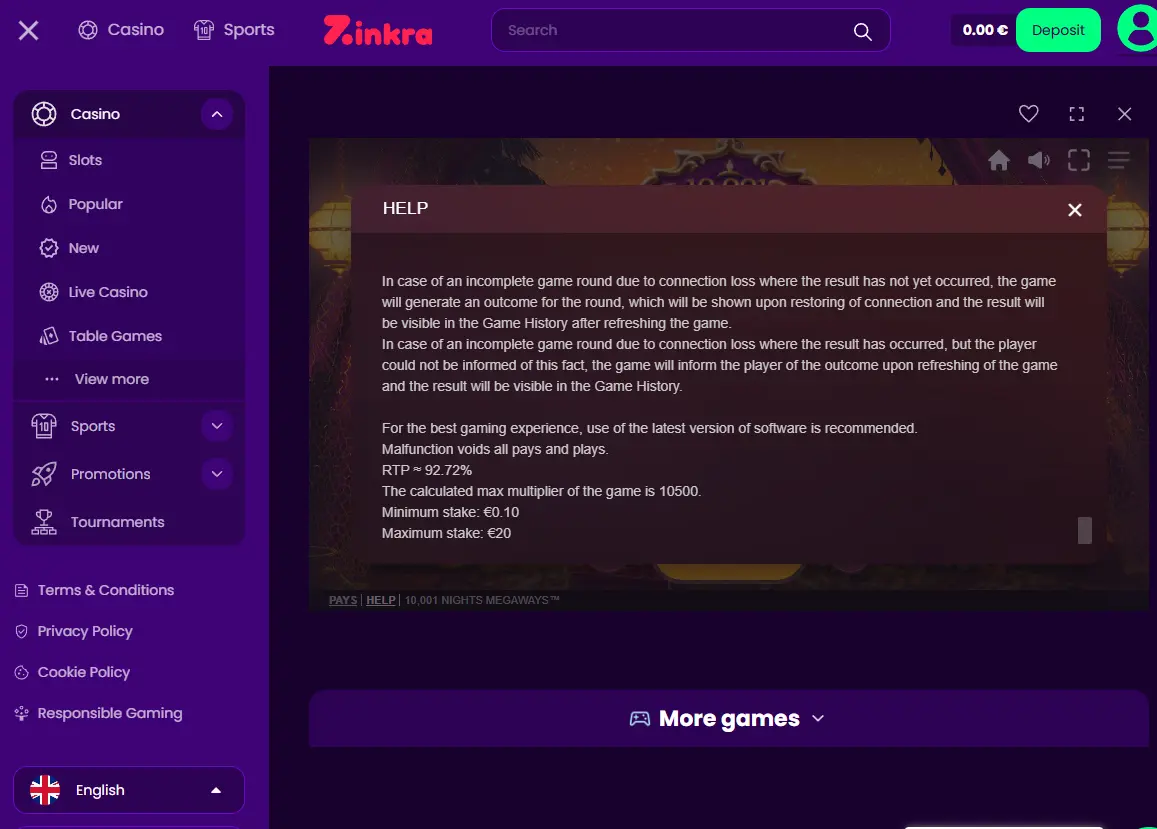Image resolution: width=1157 pixels, height=829 pixels.
Task: Collapse the Casino sidebar section
Action: [217, 114]
